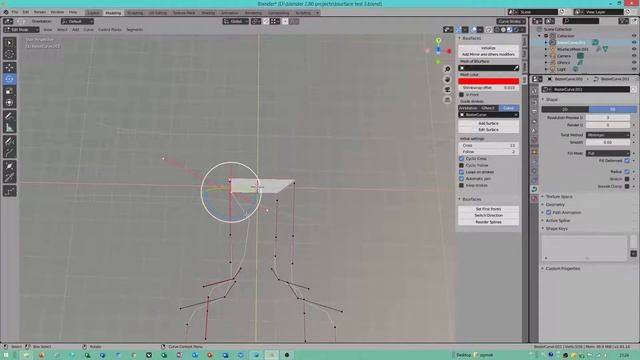Click the green Y axis on navigation gizmo
640x360 pixels.
[438, 41]
